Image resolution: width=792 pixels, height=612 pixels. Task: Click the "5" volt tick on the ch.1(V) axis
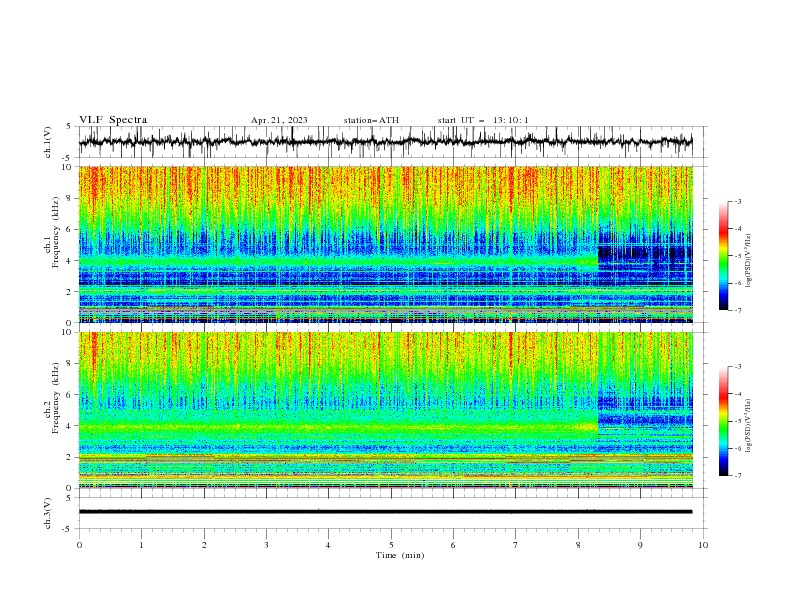69,127
